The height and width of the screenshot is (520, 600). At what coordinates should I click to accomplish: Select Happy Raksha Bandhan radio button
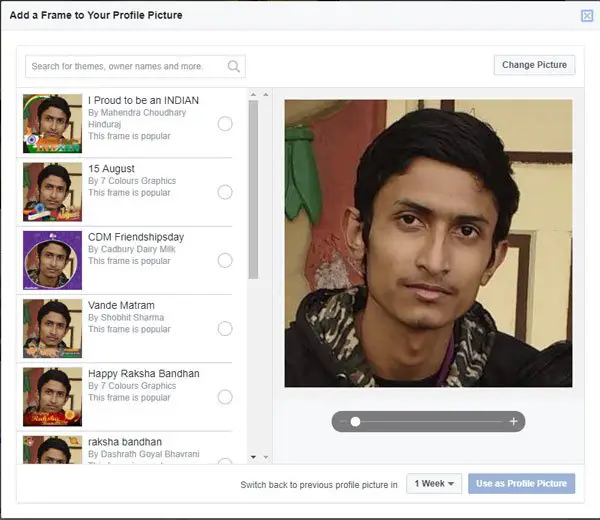coord(225,397)
